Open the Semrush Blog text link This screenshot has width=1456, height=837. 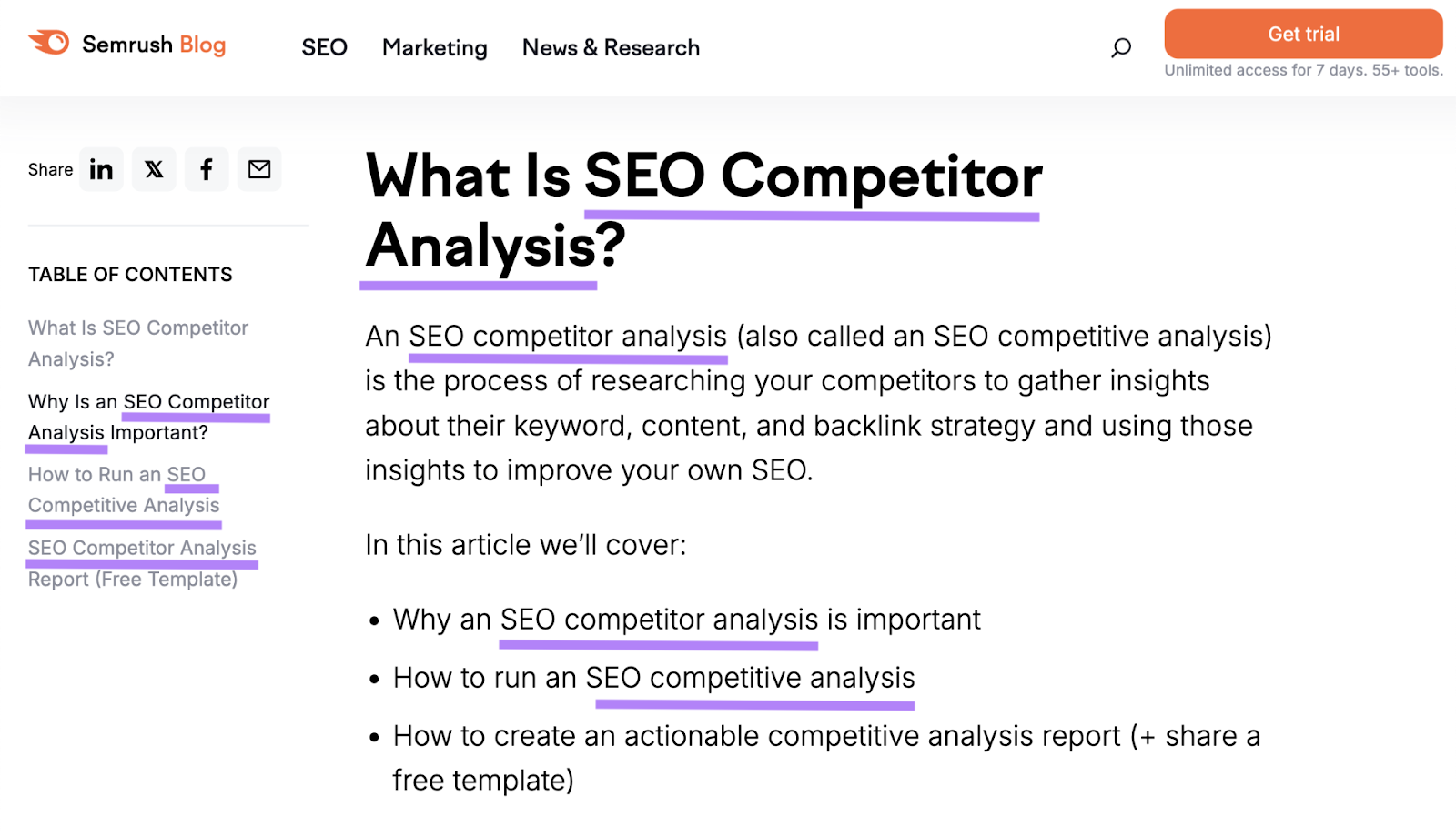[155, 45]
